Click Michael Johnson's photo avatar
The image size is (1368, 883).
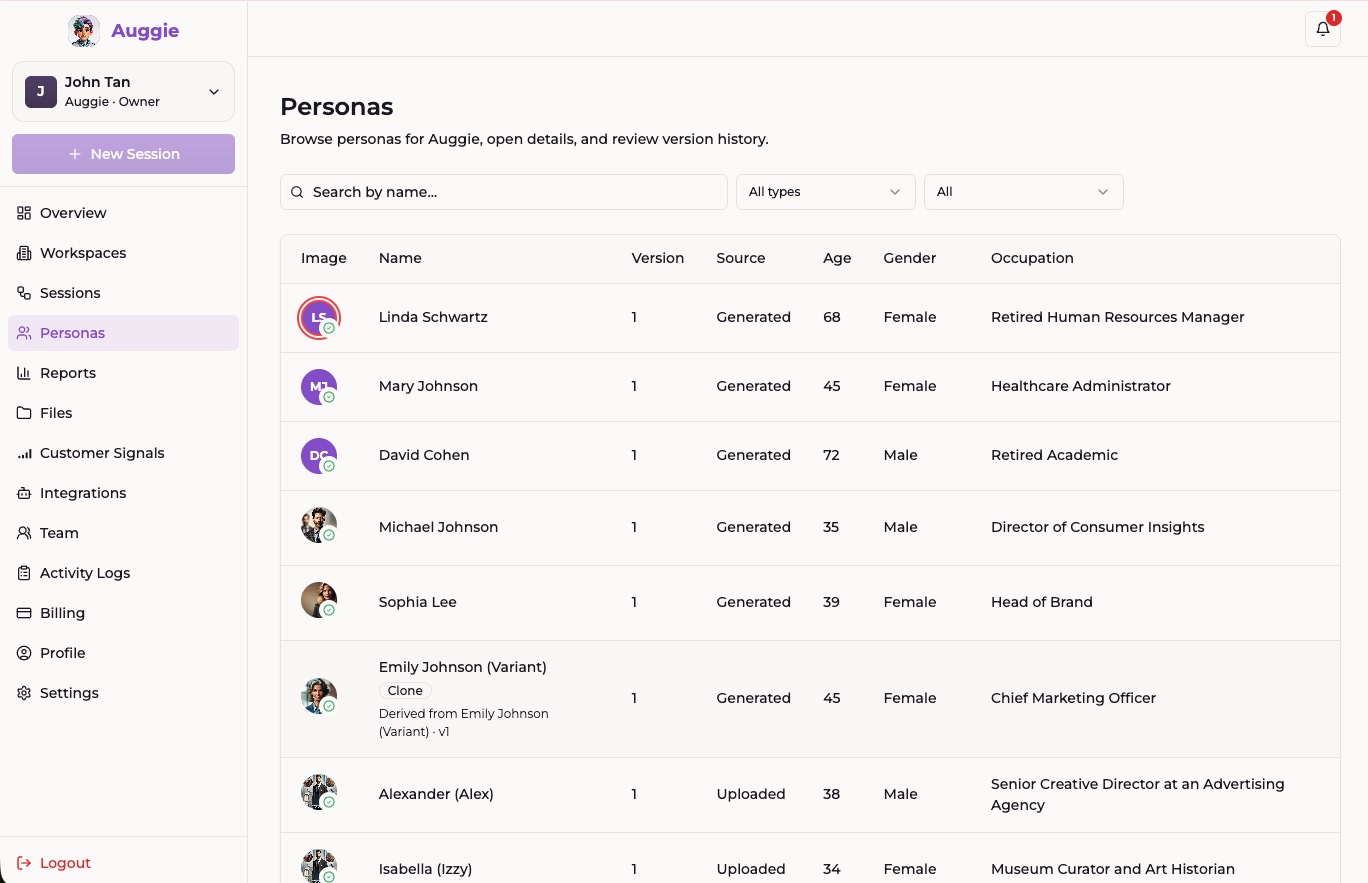coord(319,525)
